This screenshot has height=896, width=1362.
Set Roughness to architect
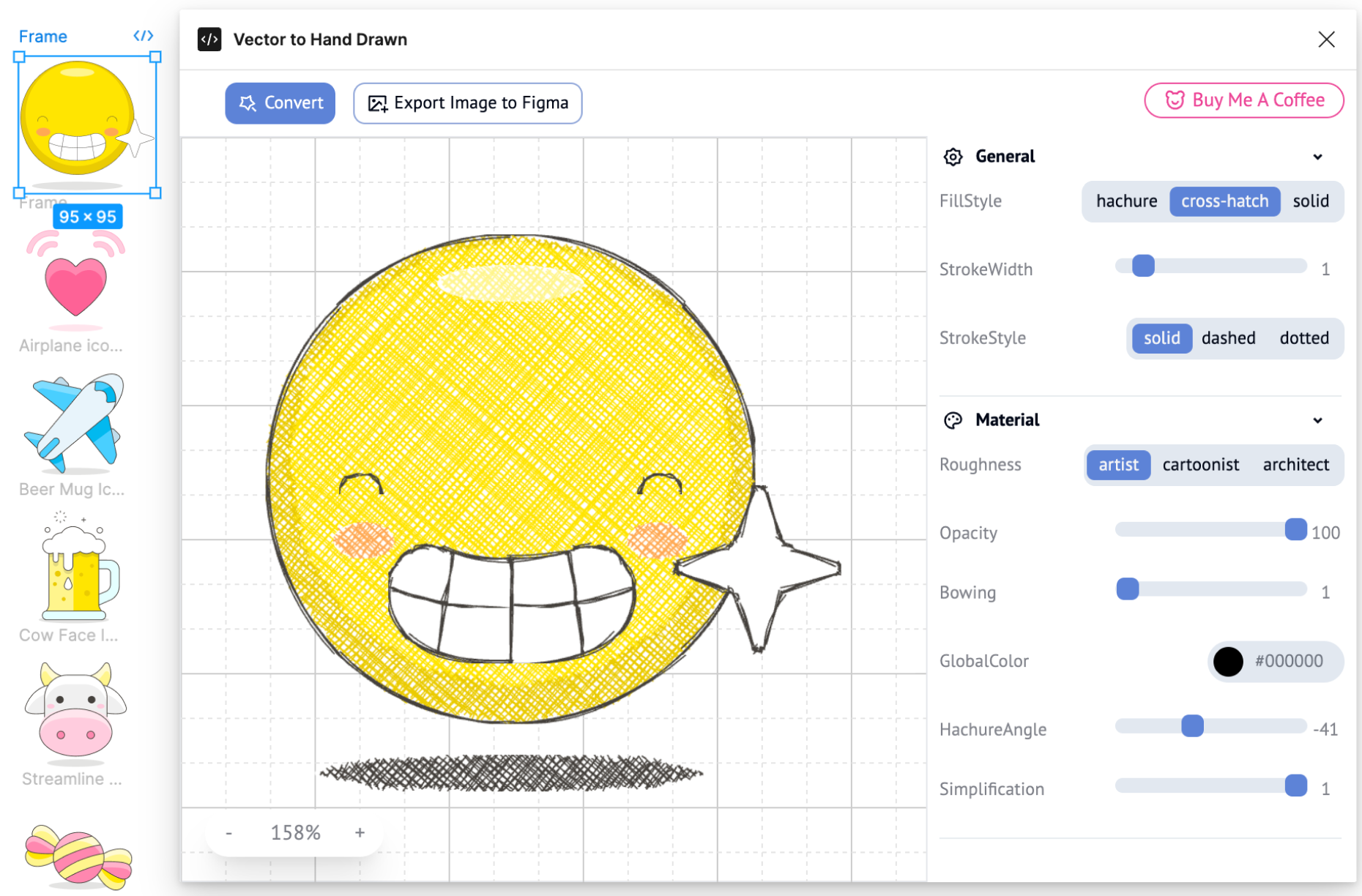tap(1296, 465)
